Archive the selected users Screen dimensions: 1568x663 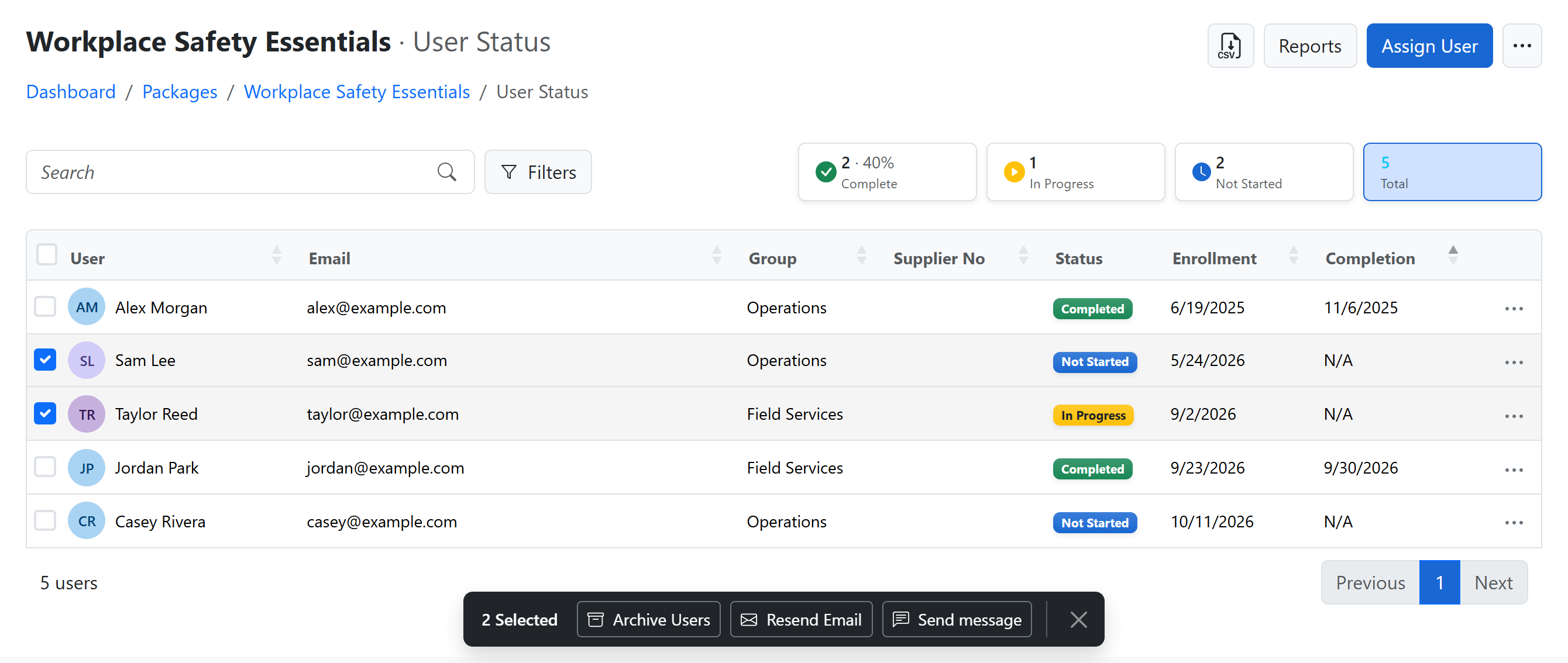pos(648,620)
